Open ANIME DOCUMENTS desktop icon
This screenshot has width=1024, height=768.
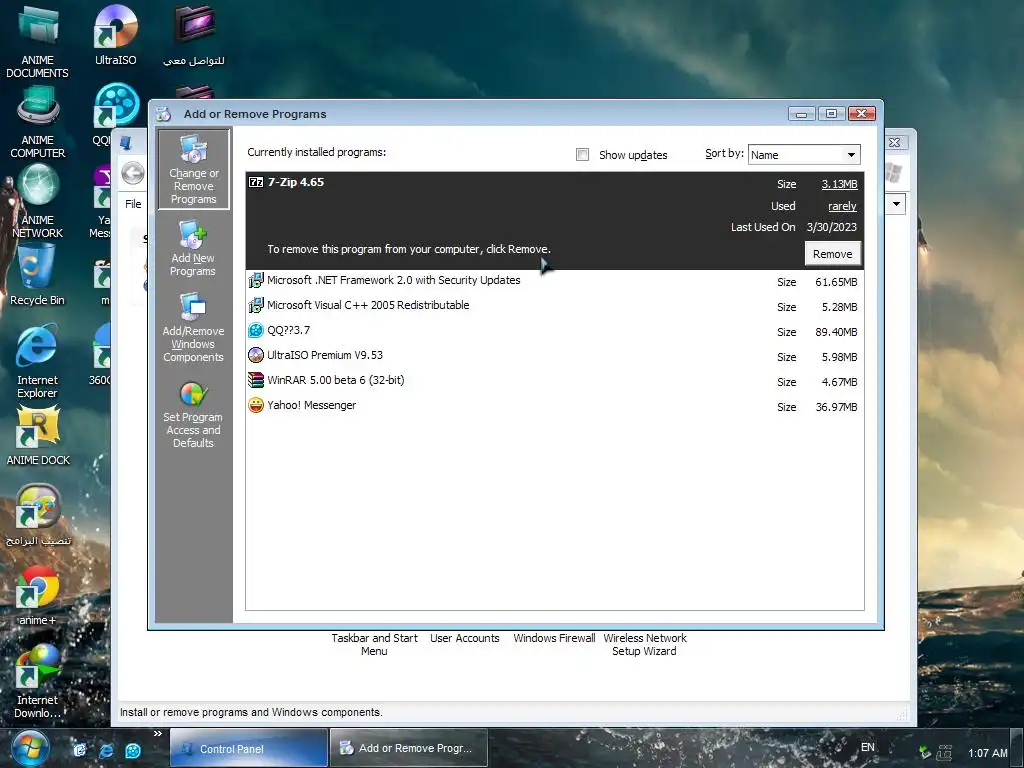pyautogui.click(x=37, y=41)
